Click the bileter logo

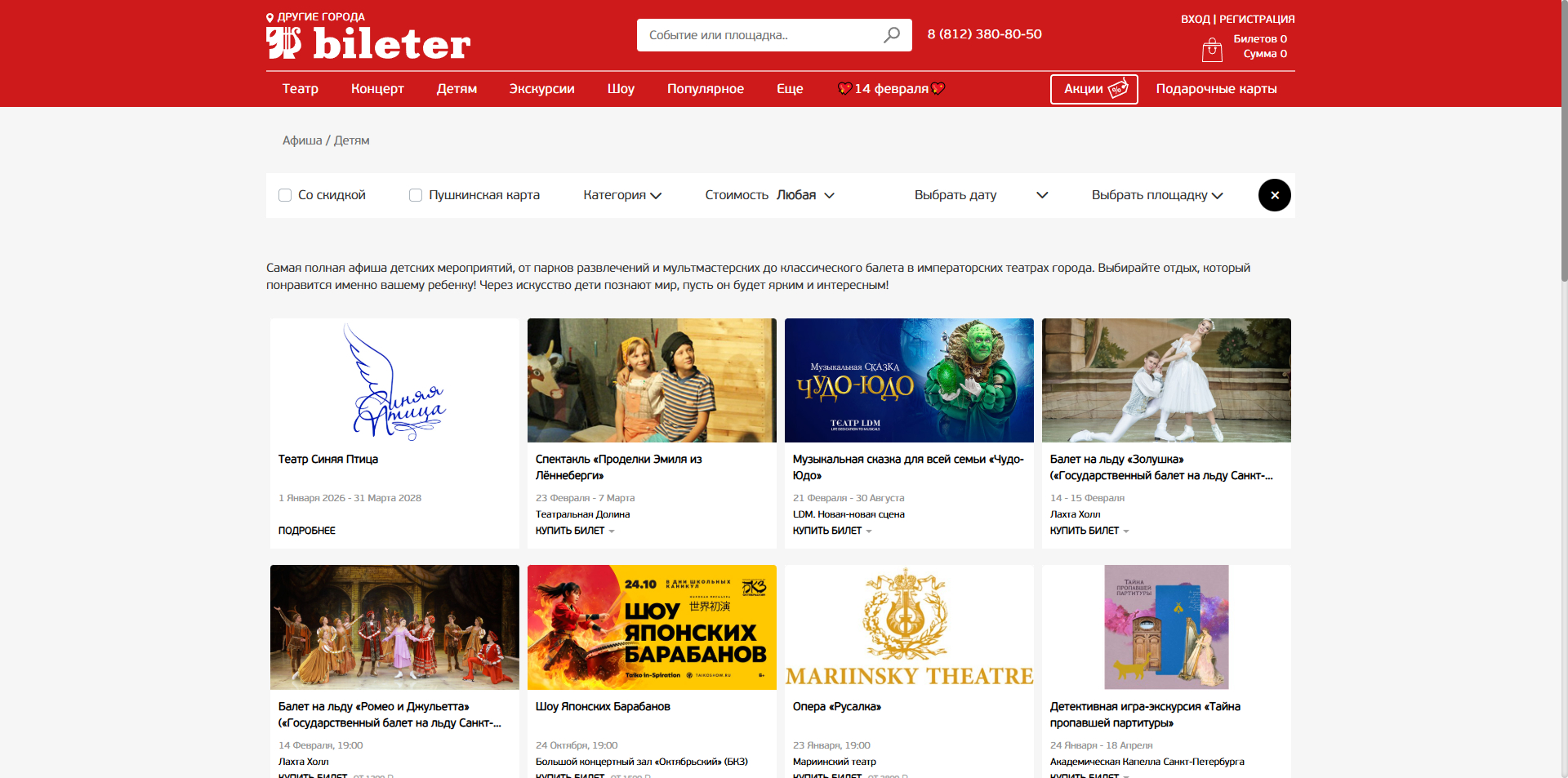(368, 43)
